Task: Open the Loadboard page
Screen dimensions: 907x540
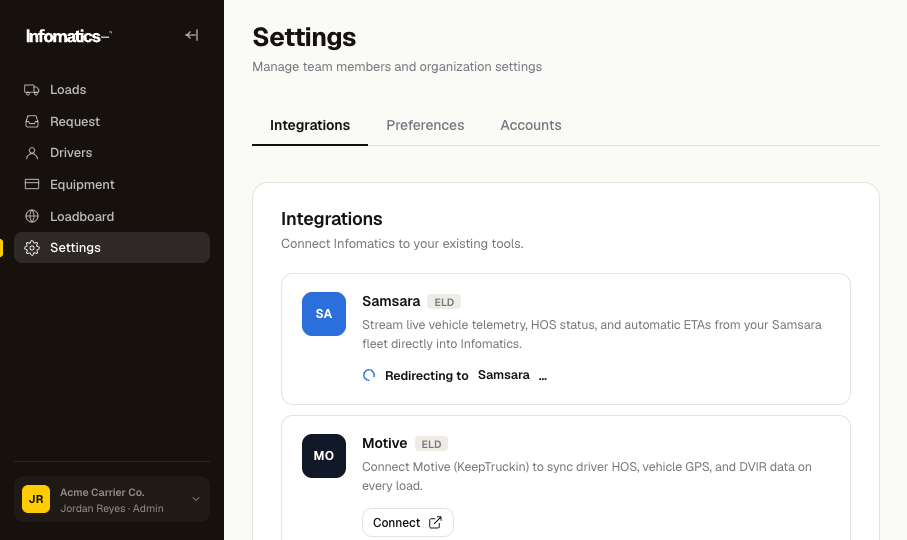Action: [x=112, y=216]
